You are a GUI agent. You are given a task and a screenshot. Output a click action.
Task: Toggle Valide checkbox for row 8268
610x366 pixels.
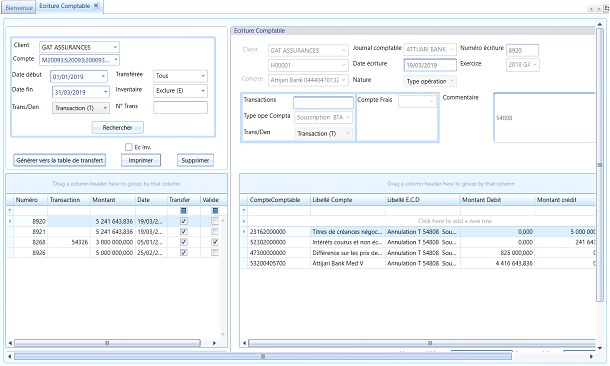215,242
